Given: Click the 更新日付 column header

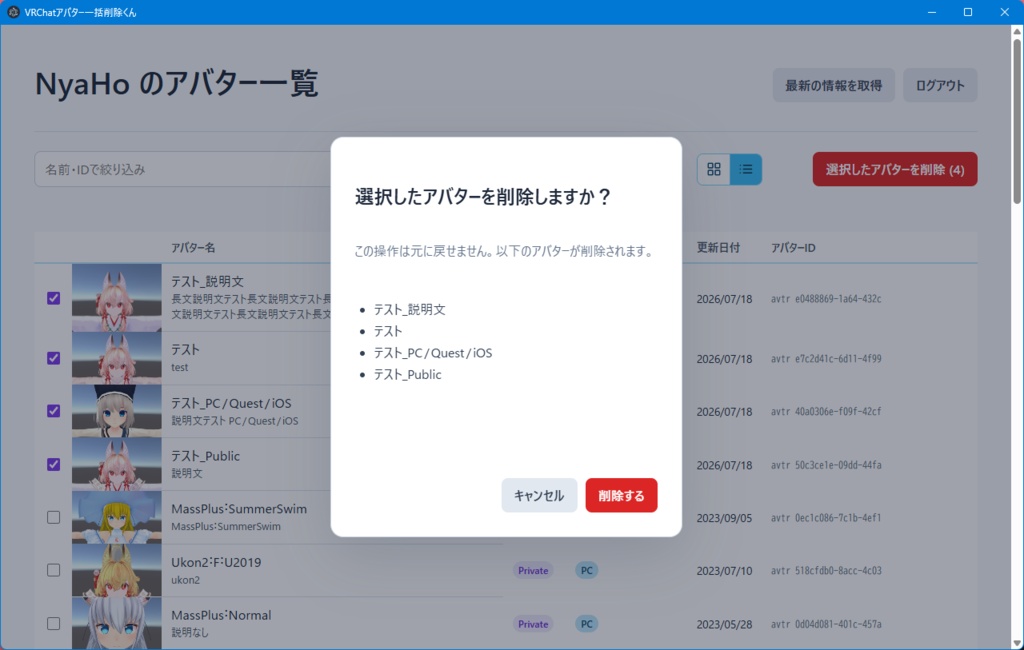Looking at the screenshot, I should [x=718, y=248].
